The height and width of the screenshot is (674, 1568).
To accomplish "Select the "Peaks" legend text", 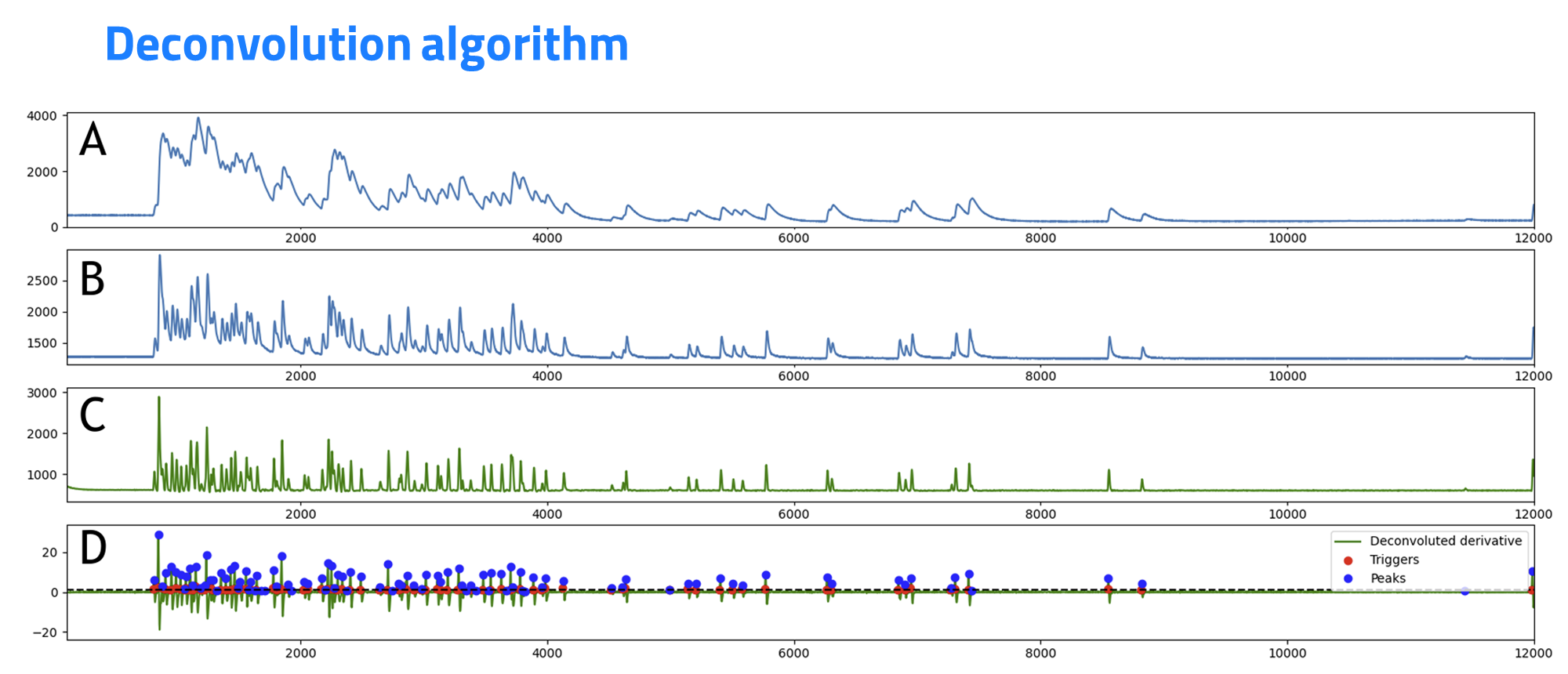I will coord(1388,578).
